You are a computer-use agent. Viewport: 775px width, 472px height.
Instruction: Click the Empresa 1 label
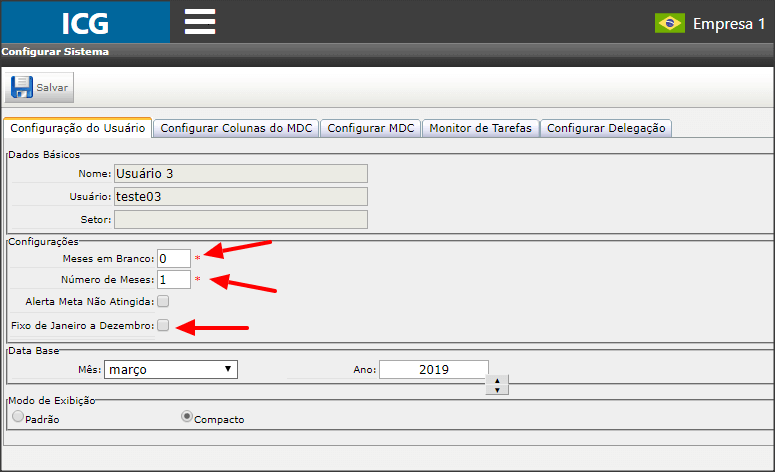pos(729,24)
